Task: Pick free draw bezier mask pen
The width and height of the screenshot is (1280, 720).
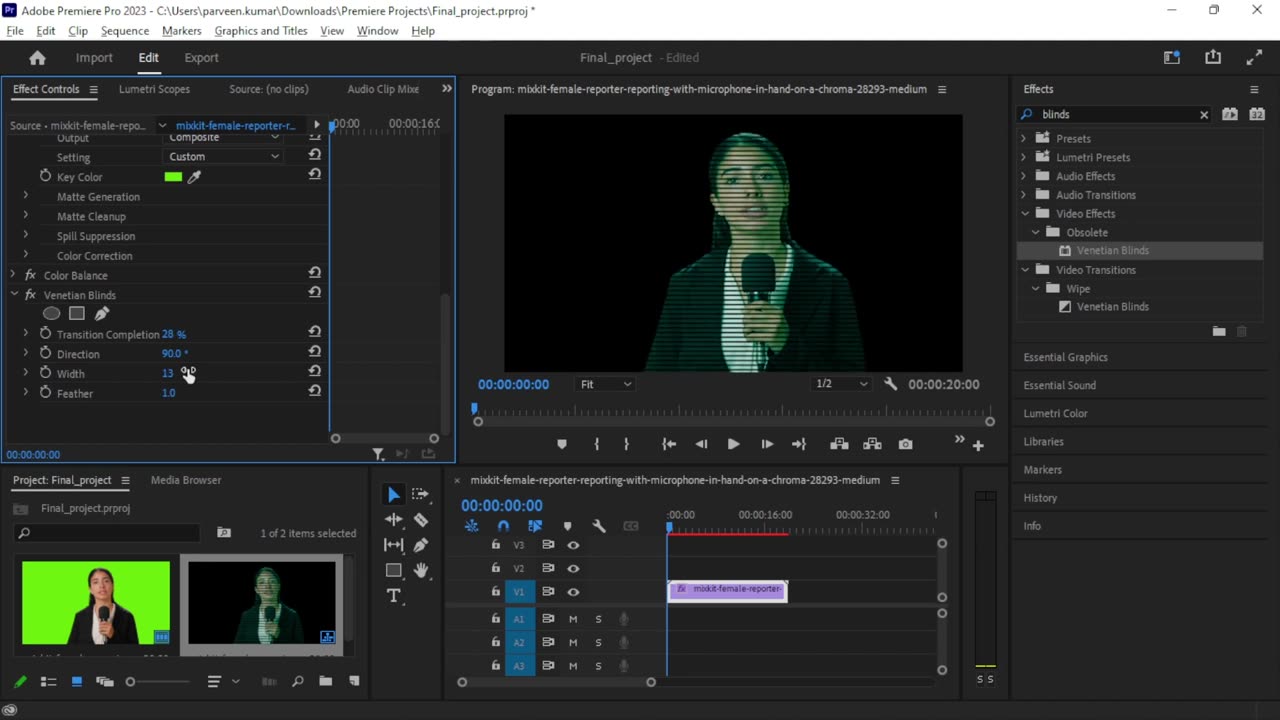Action: pos(102,314)
